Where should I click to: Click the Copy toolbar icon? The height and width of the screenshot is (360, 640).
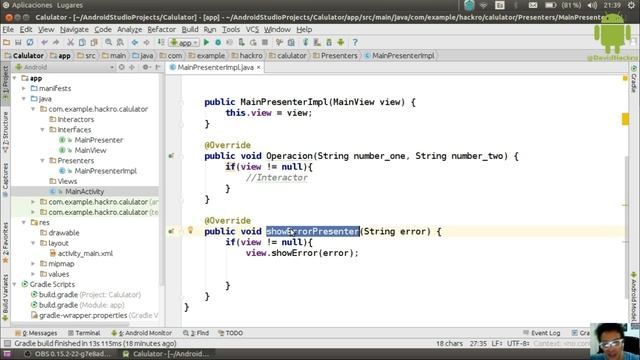(x=82, y=42)
